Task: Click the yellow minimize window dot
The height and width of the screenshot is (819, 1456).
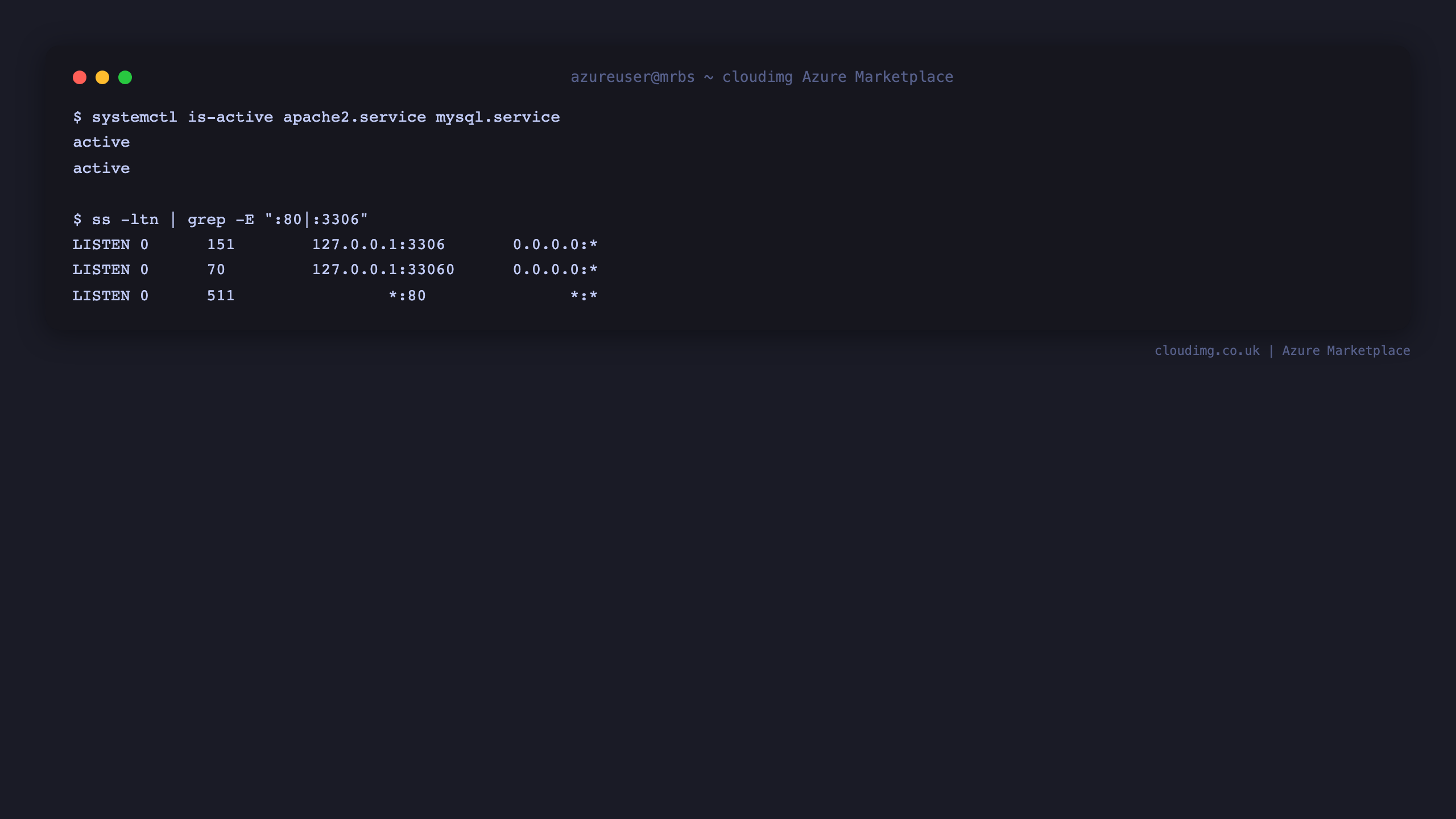Action: click(x=102, y=77)
